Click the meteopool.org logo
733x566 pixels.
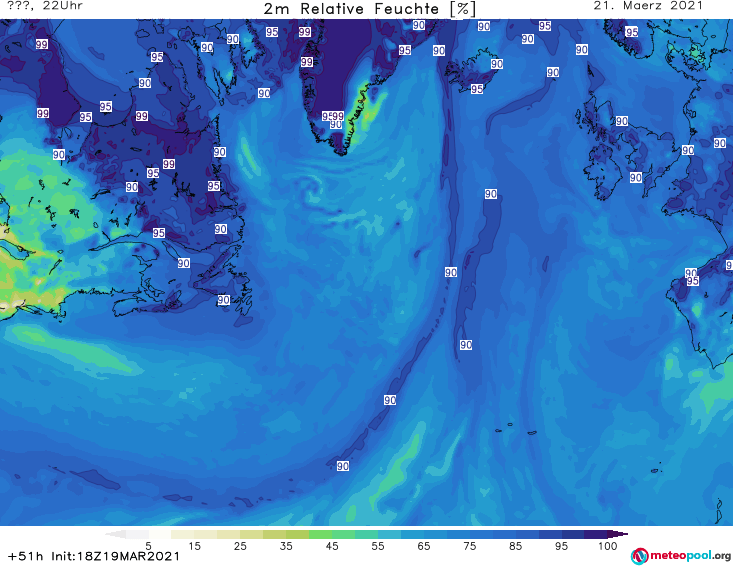click(x=681, y=556)
